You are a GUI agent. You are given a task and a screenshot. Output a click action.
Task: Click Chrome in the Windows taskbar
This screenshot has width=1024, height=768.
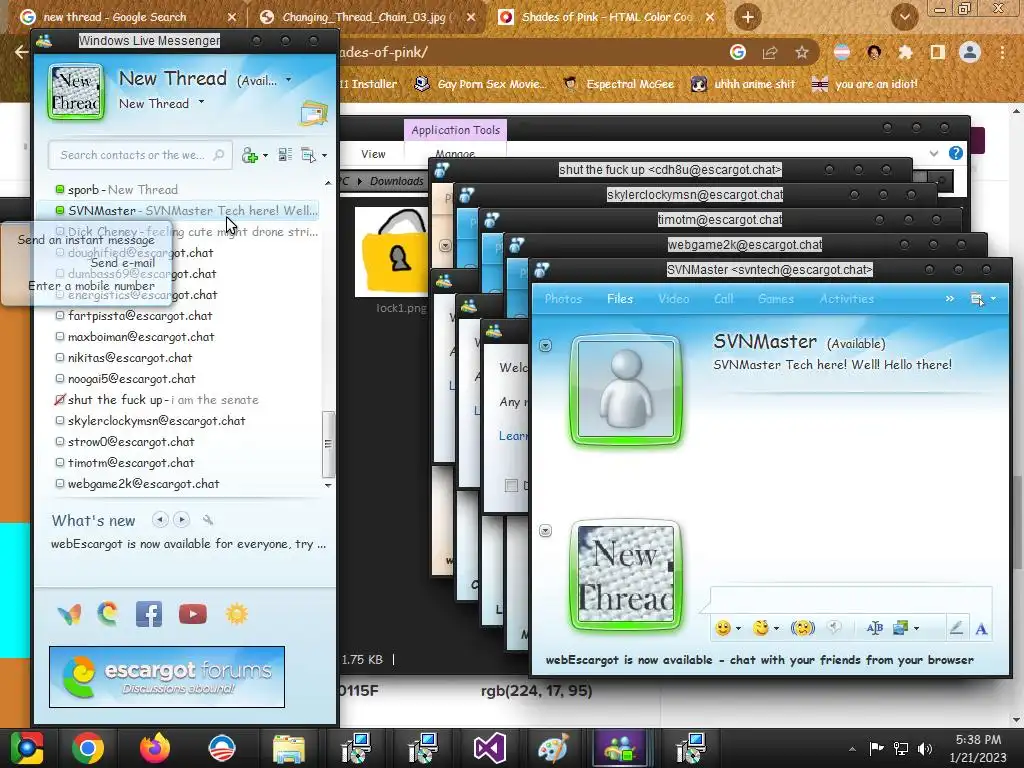pyautogui.click(x=88, y=748)
